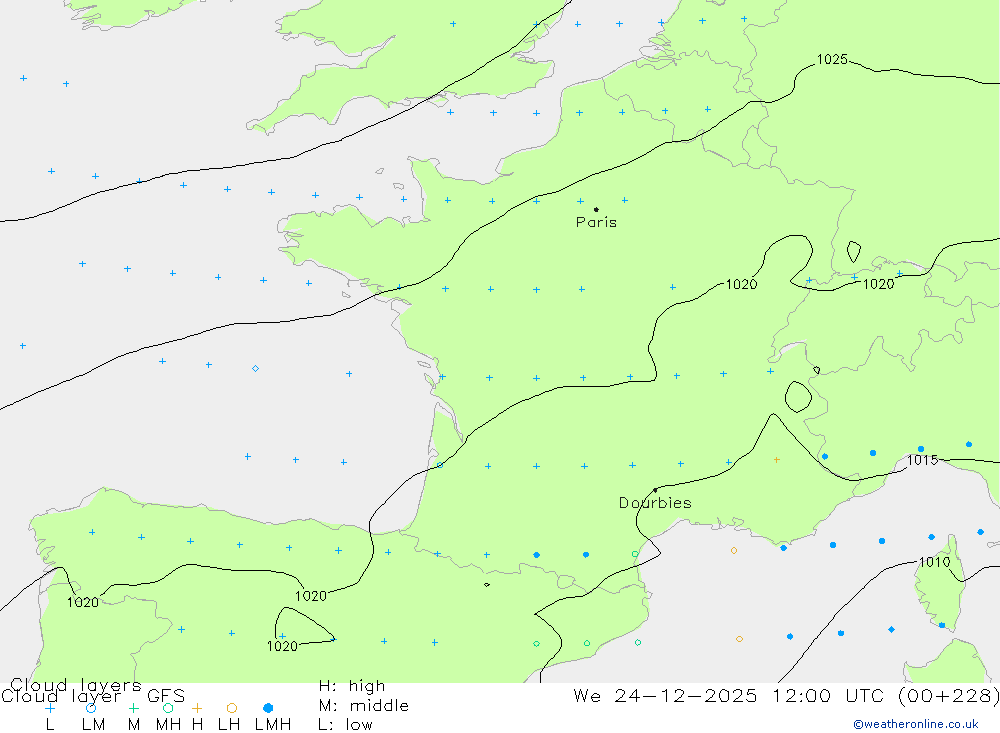The image size is (1000, 733).
Task: Click the Dourbies city label
Action: click(655, 503)
